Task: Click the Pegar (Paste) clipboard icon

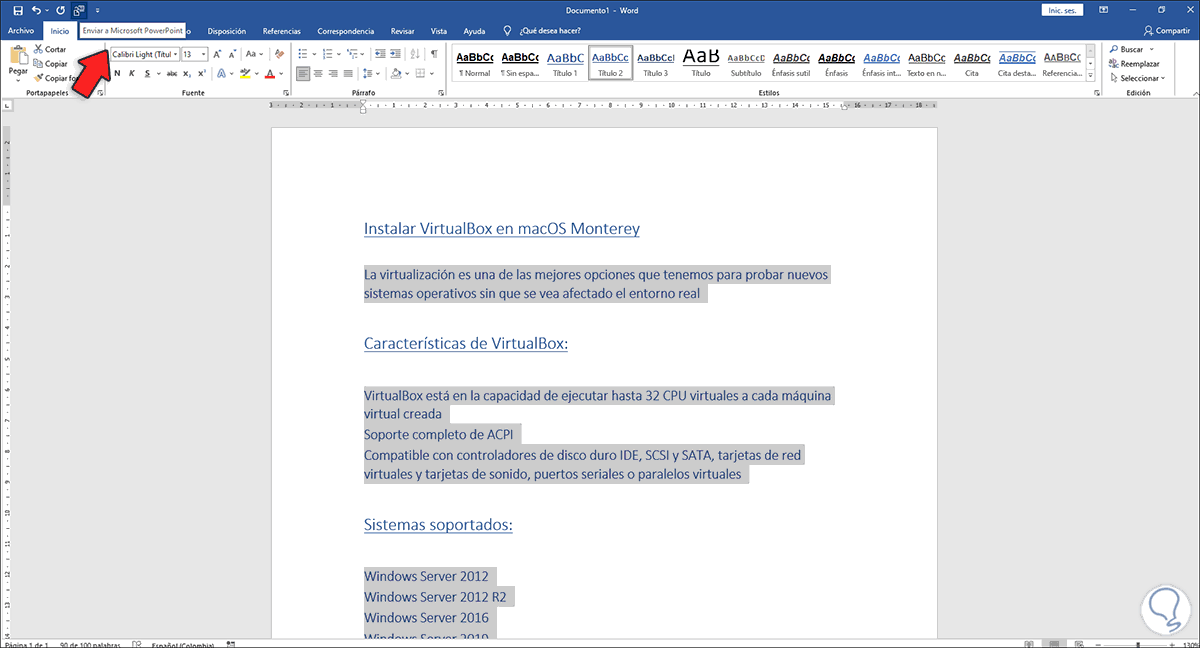Action: (18, 56)
